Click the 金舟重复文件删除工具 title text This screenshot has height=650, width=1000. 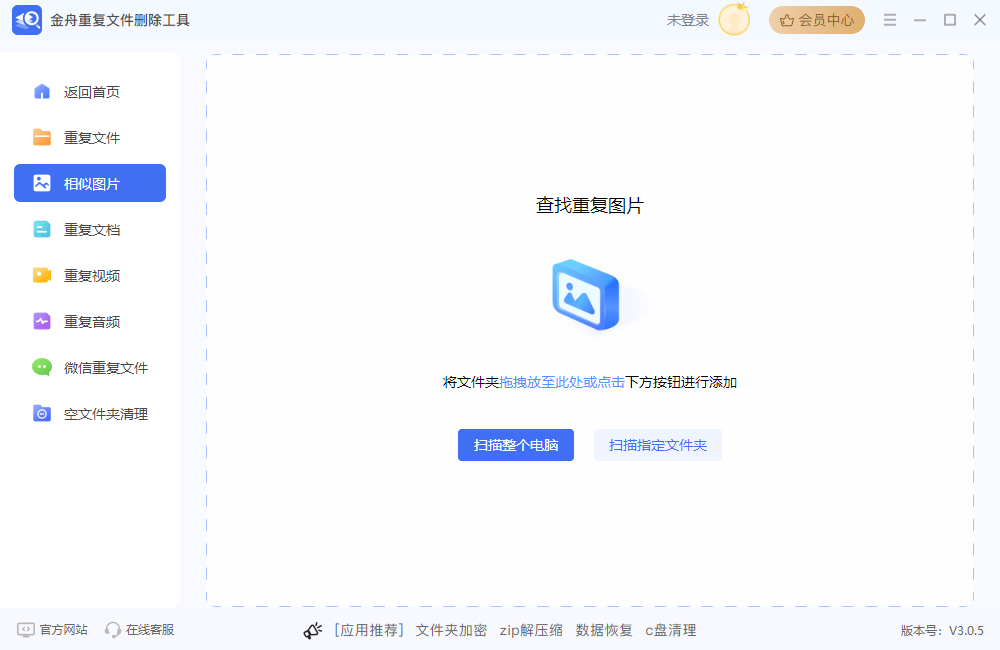pyautogui.click(x=120, y=20)
